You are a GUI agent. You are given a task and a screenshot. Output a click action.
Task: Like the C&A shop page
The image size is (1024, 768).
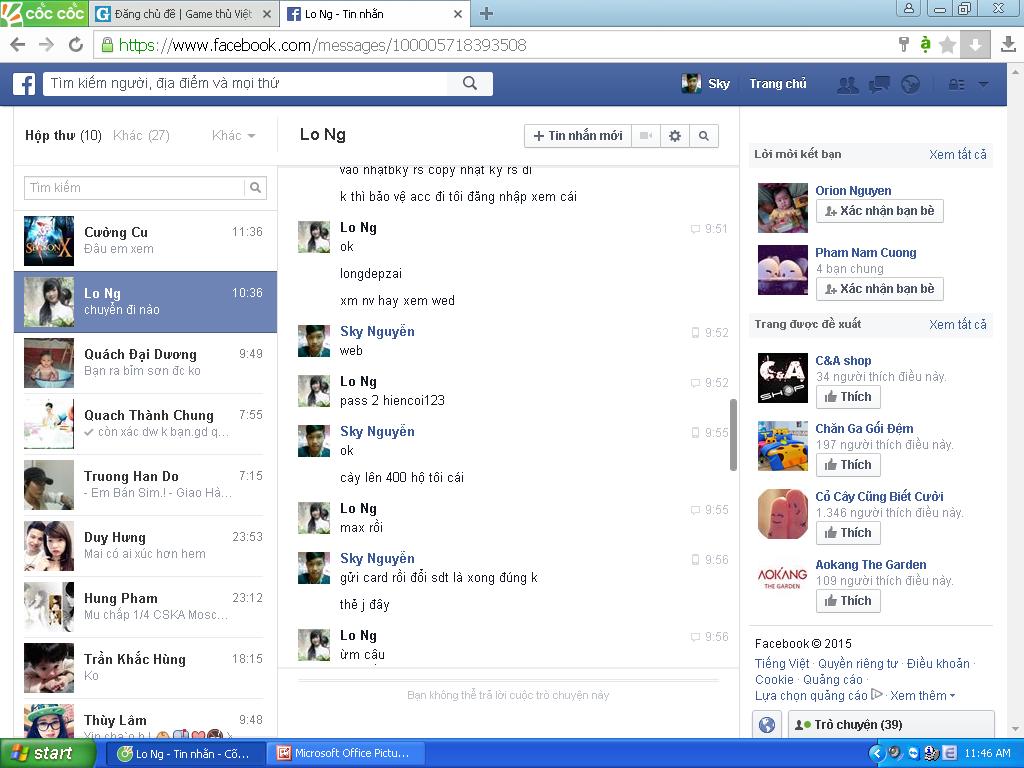(847, 397)
